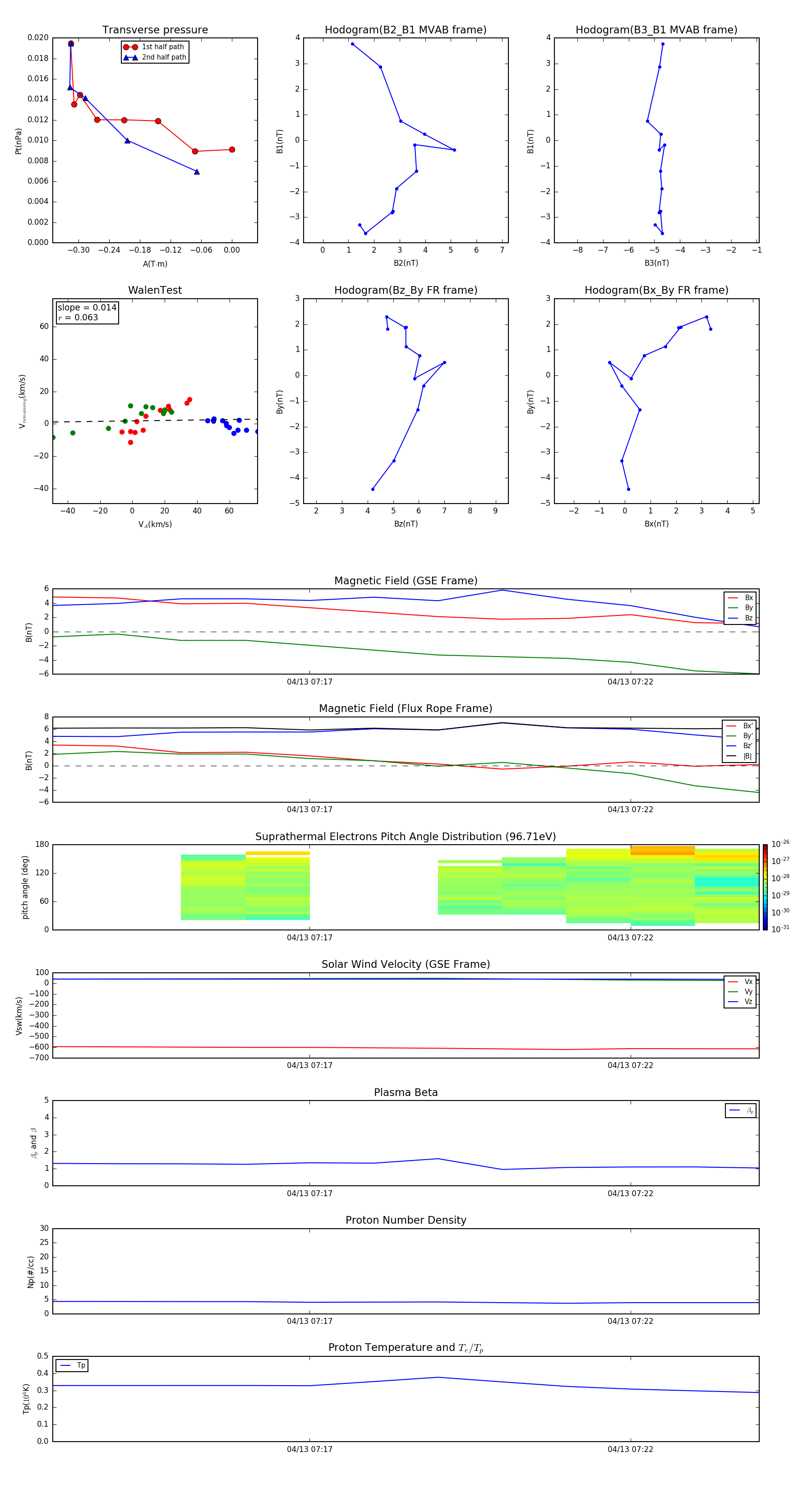
Task: Click the Np(#/cc) axis label
Action: point(31,1271)
